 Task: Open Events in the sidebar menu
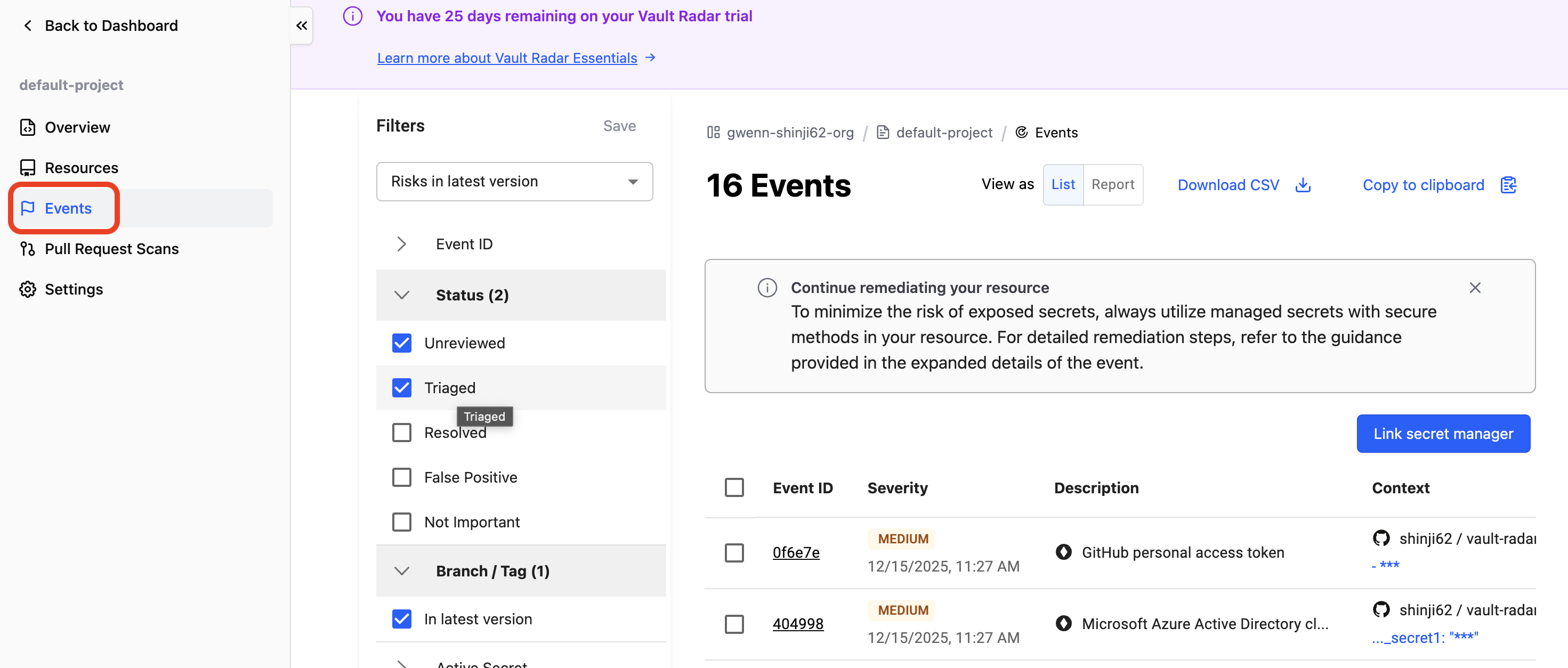coord(68,208)
